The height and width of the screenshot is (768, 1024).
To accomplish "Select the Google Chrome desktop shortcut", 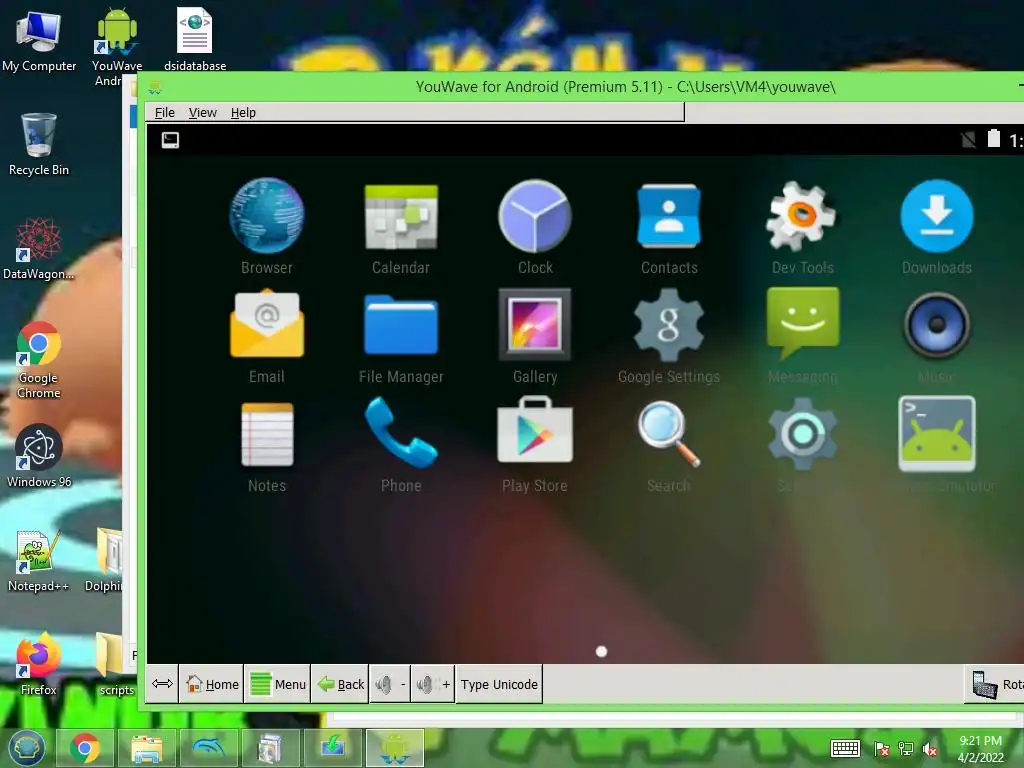I will (39, 359).
